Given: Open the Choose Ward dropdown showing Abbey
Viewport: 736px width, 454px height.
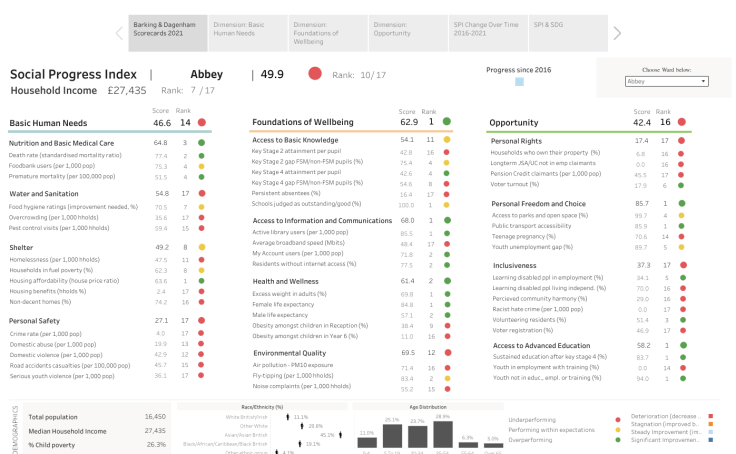Looking at the screenshot, I should pos(666,81).
